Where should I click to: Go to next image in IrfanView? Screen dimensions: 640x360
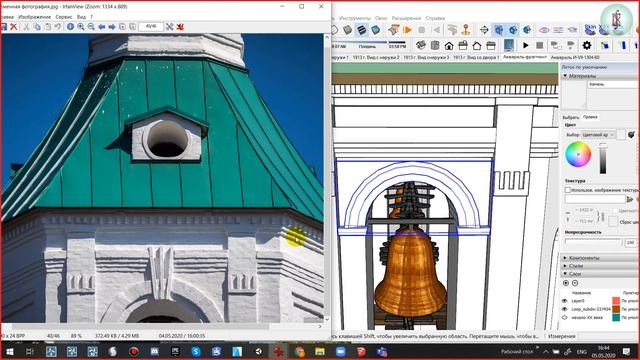click(x=111, y=27)
